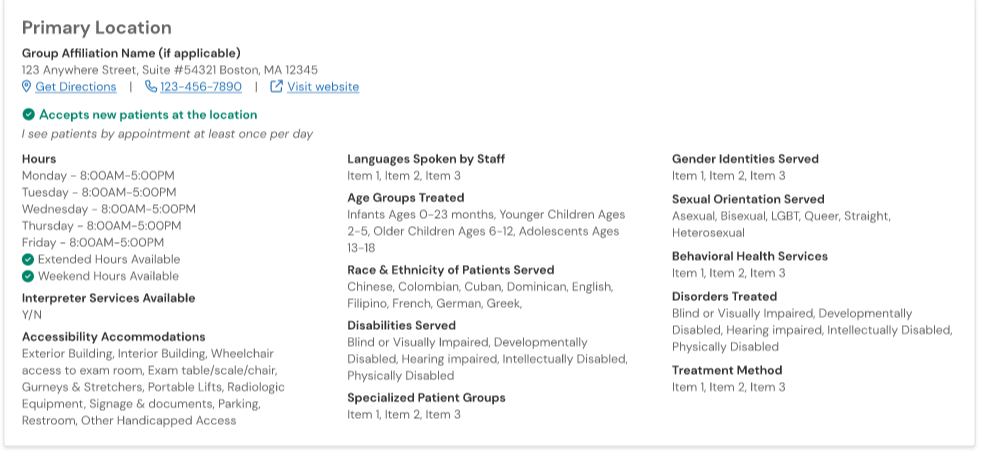The height and width of the screenshot is (456, 982).
Task: Click the Extended Hours Available check icon
Action: click(x=28, y=259)
